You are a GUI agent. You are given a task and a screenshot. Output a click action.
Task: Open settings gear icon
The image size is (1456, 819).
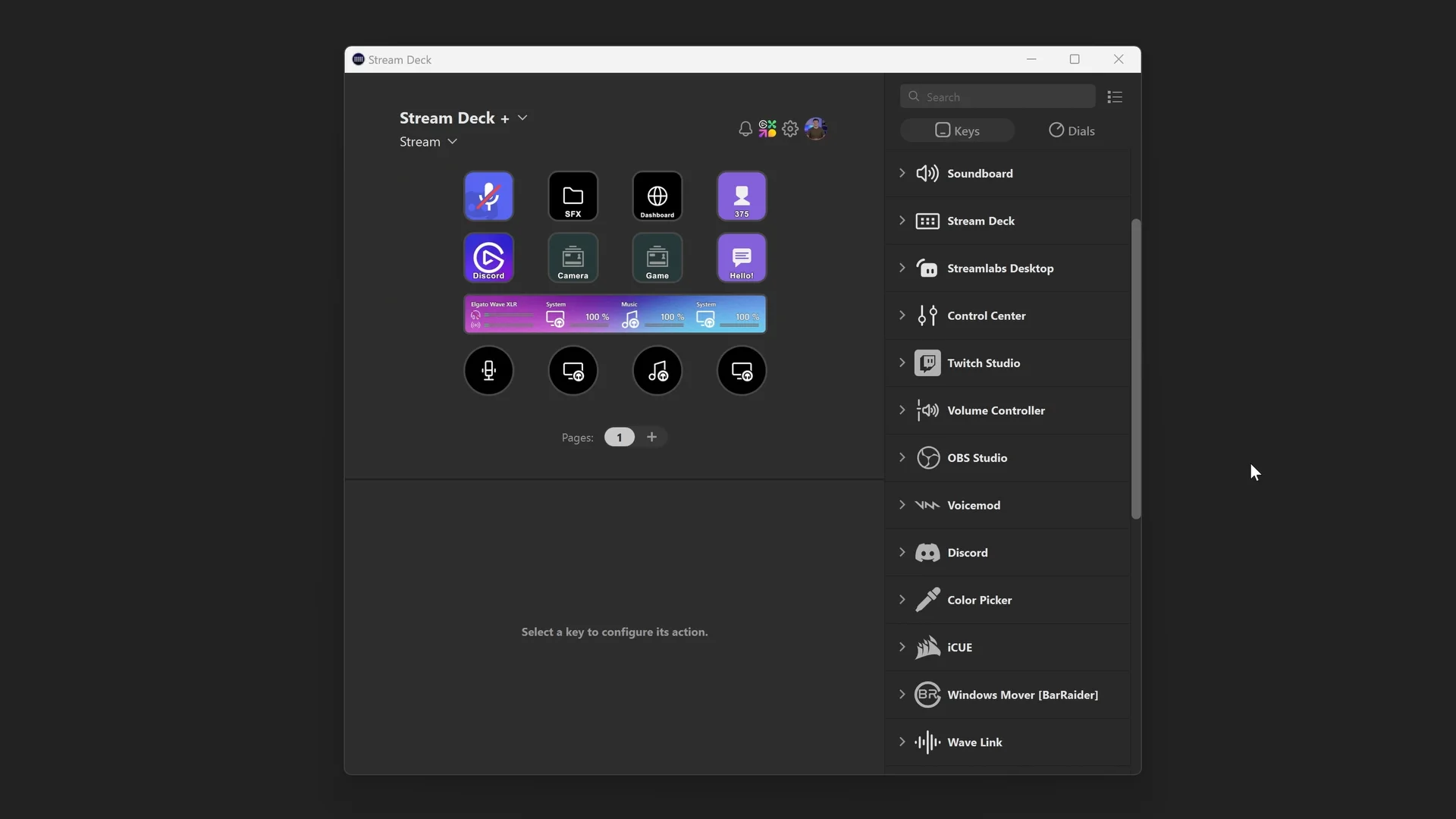coord(790,129)
